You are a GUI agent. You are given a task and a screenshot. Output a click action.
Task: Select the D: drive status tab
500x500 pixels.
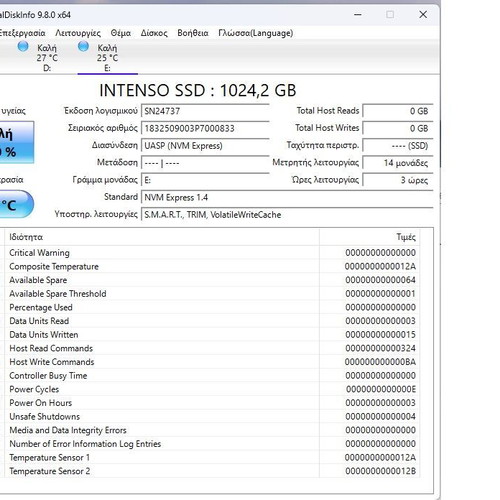tap(47, 57)
